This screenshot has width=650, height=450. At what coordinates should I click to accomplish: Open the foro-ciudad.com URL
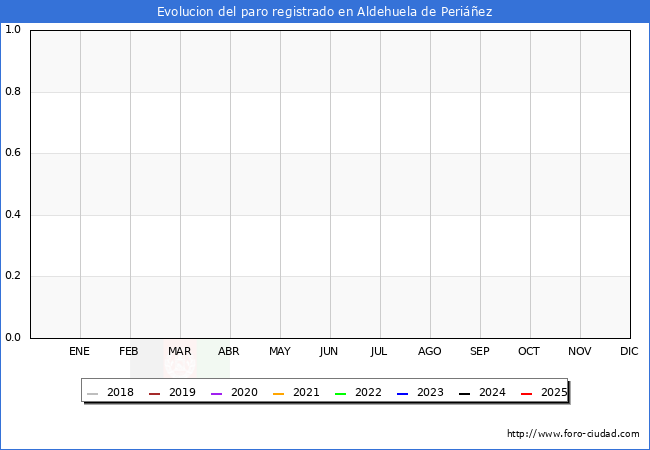573,434
